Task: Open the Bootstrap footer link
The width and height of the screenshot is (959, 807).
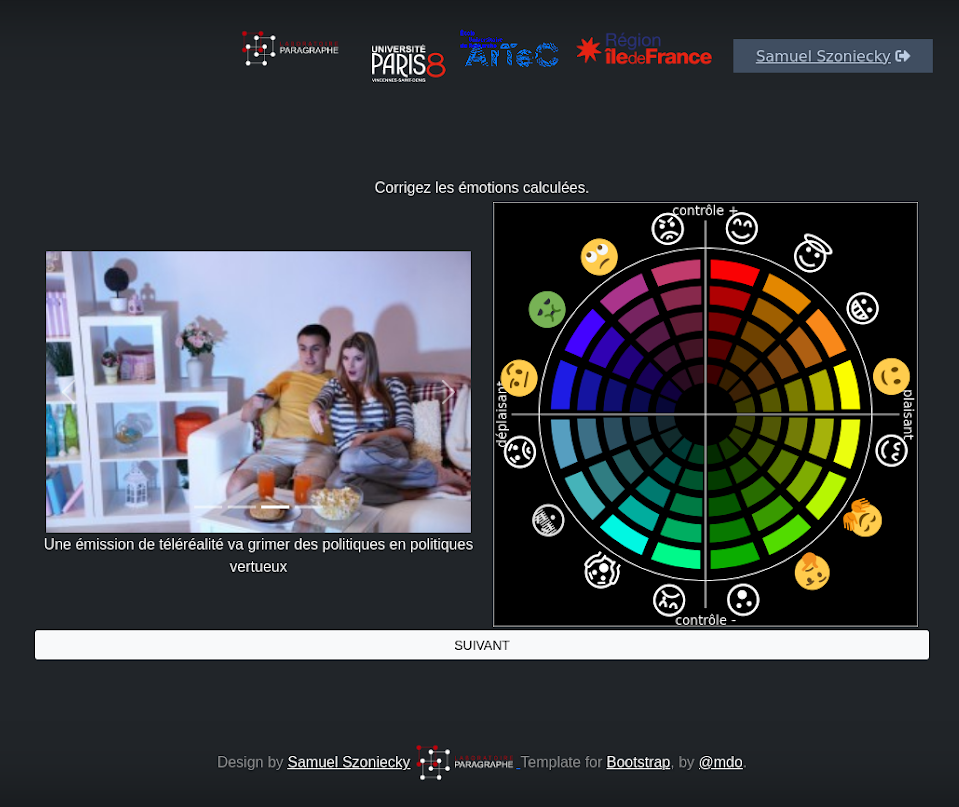Action: coord(638,762)
